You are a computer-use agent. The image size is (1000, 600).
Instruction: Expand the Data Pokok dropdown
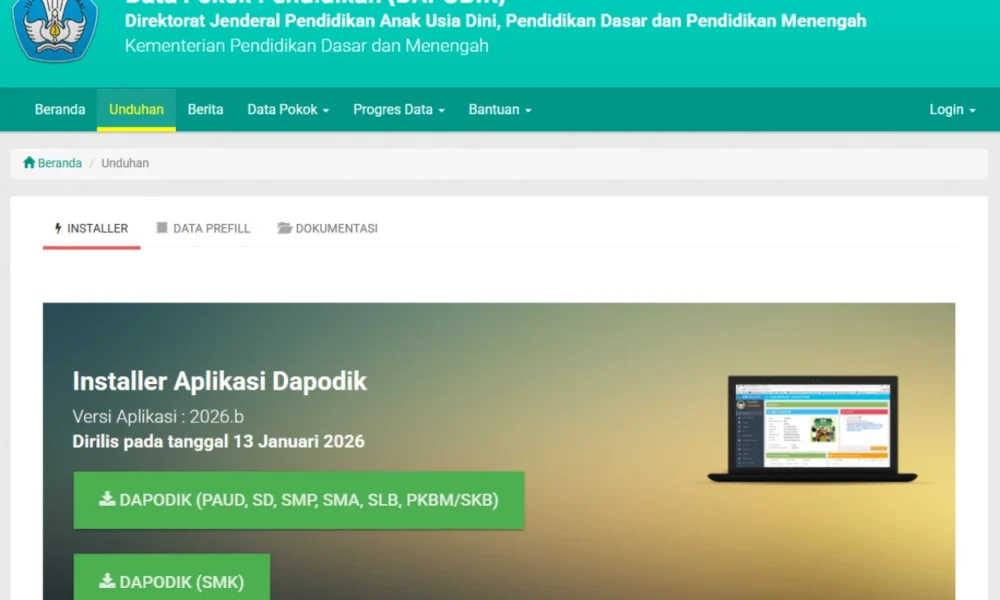point(288,110)
